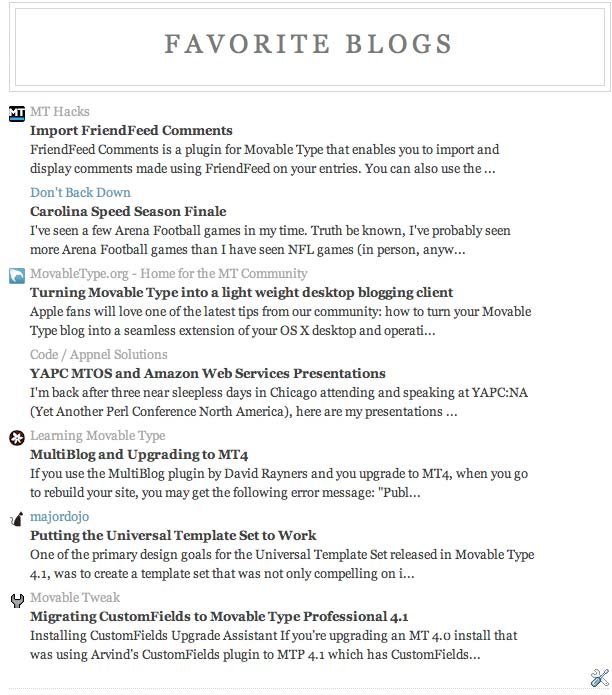
Task: Read Import FriendFeed Comments post
Action: pyautogui.click(x=131, y=130)
